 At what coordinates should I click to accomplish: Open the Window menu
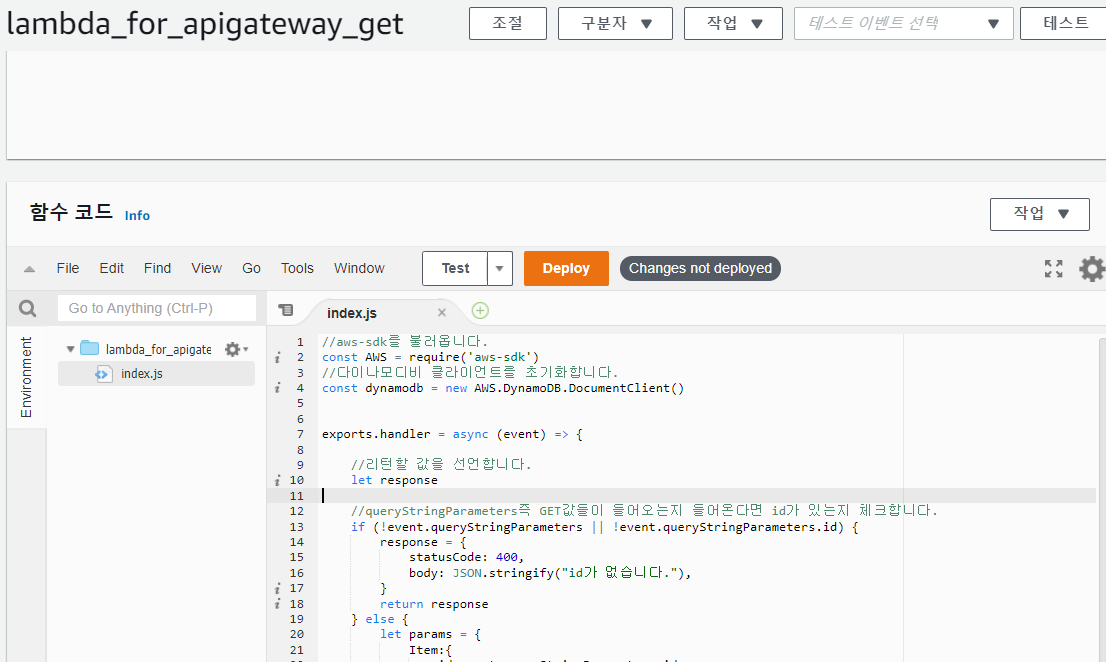coord(359,268)
